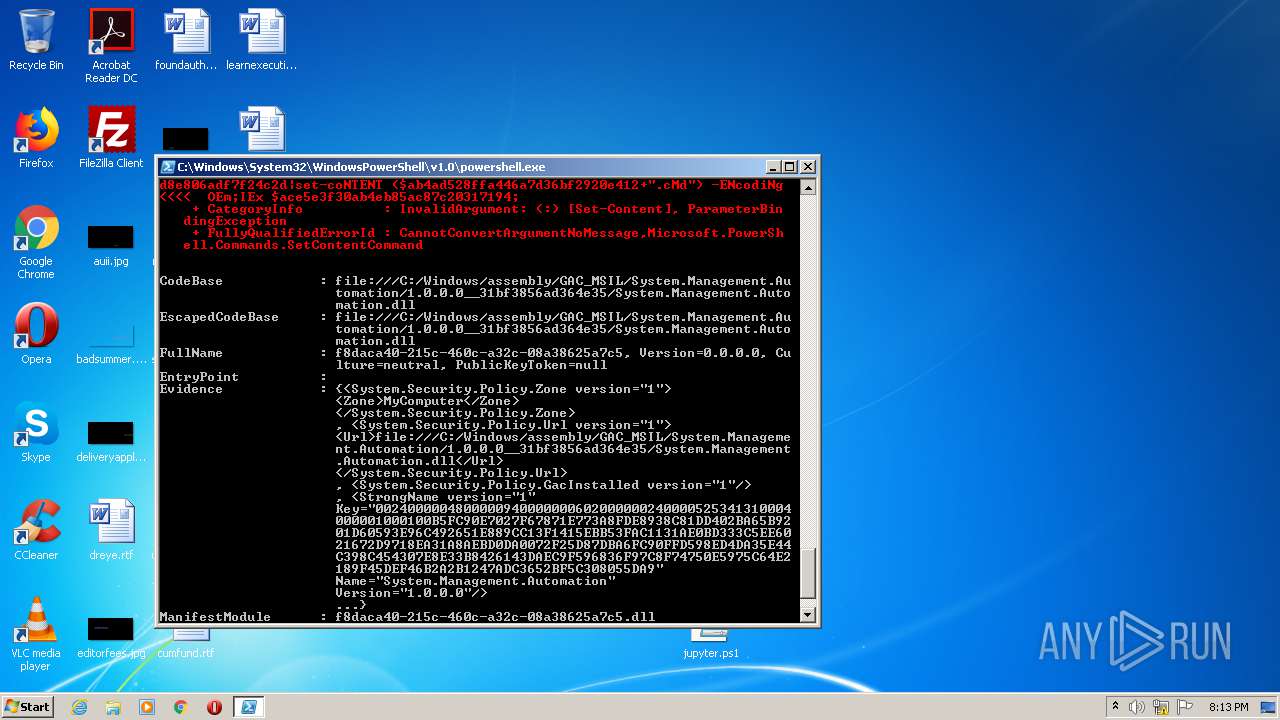Click the 'EntryPoint' property label
Image resolution: width=1280 pixels, height=720 pixels.
click(x=199, y=377)
